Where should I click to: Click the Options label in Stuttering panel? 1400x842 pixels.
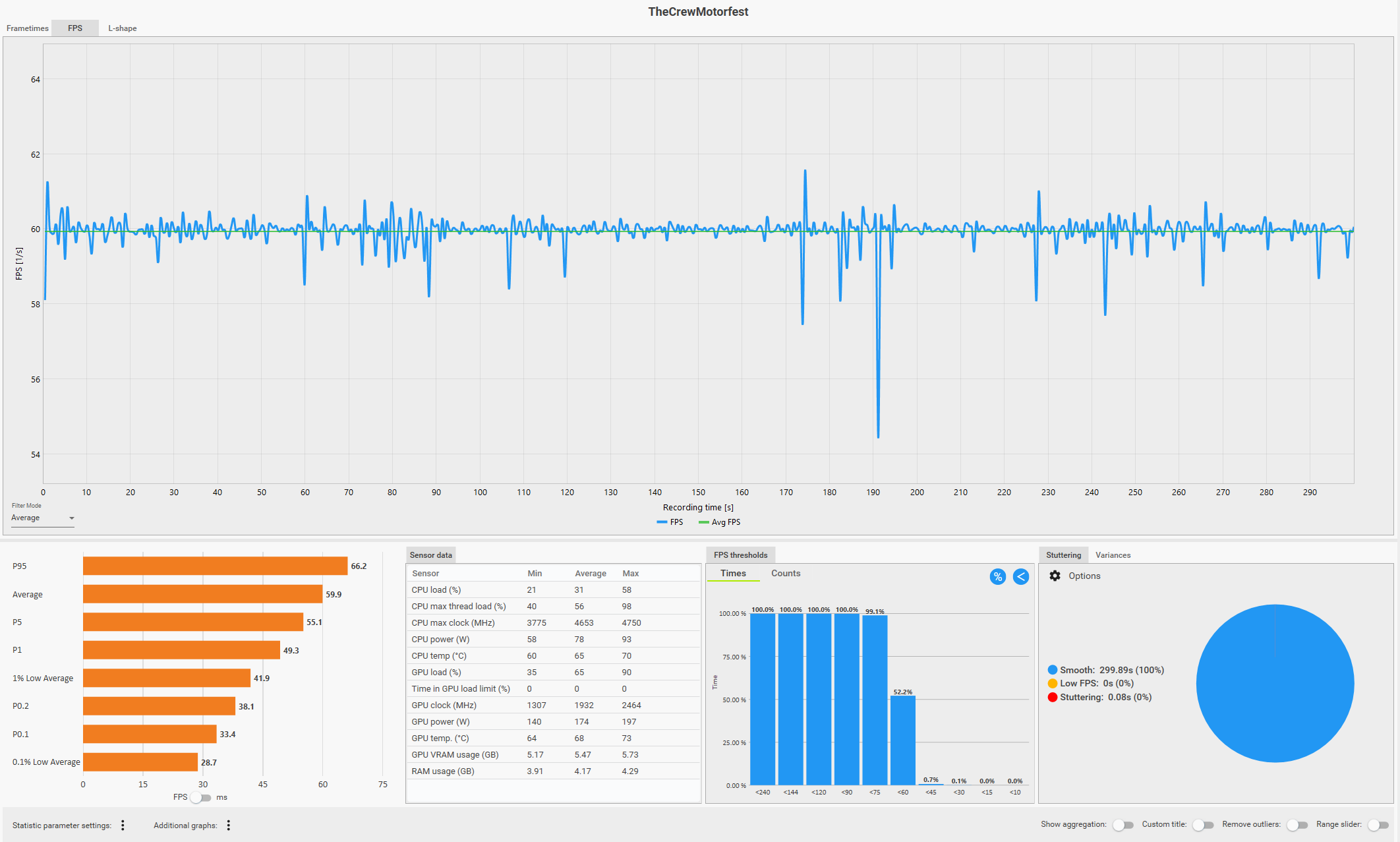pos(1084,576)
